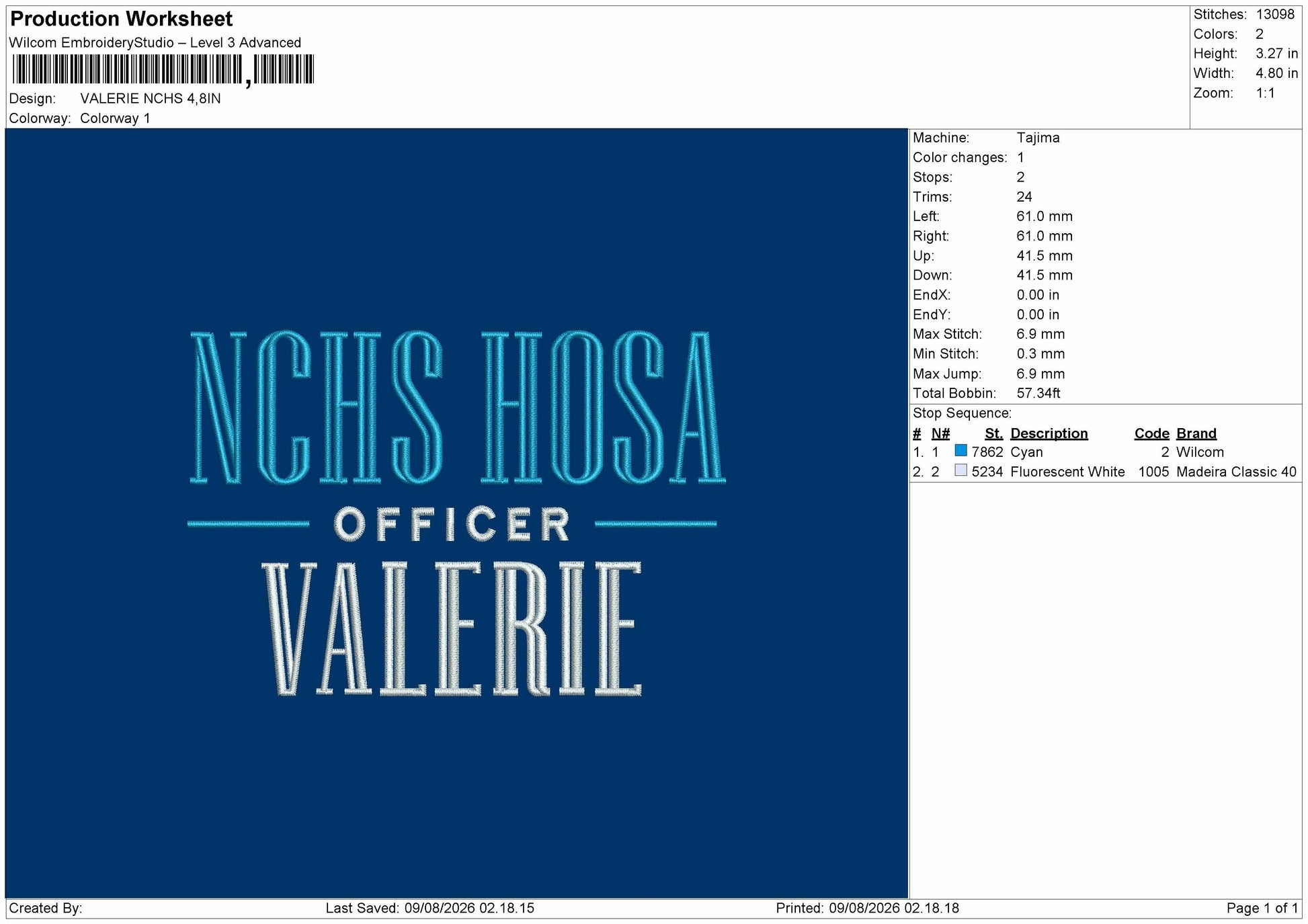Select the trims value '24'
This screenshot has width=1308, height=924.
point(1024,197)
